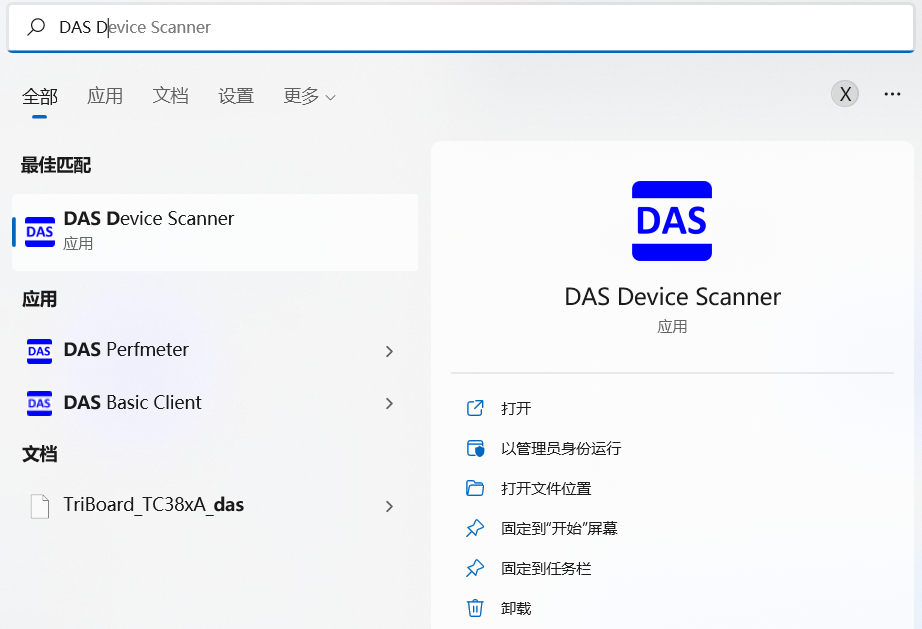
Task: Switch to the 文档 filter tab
Action: [170, 96]
